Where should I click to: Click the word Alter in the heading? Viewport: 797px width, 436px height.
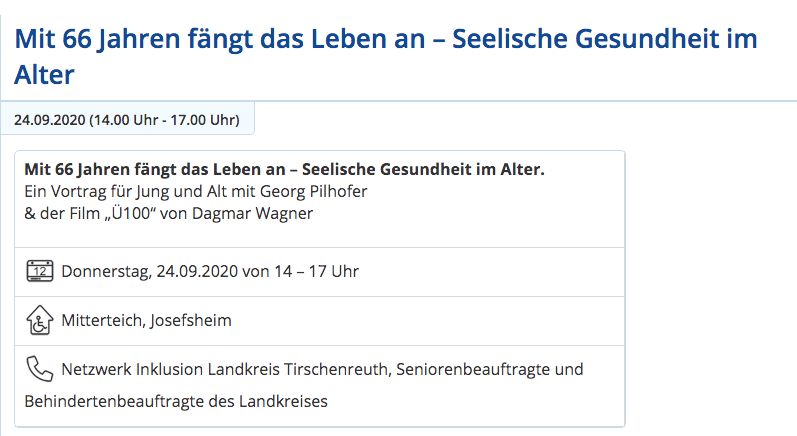(x=44, y=75)
